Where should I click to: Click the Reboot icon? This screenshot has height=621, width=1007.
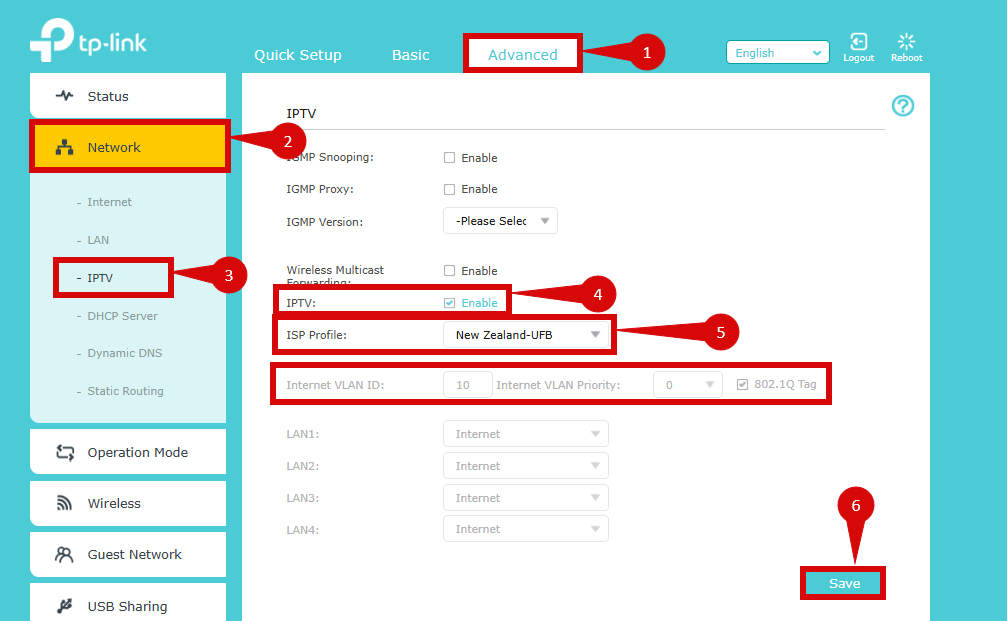pos(906,43)
